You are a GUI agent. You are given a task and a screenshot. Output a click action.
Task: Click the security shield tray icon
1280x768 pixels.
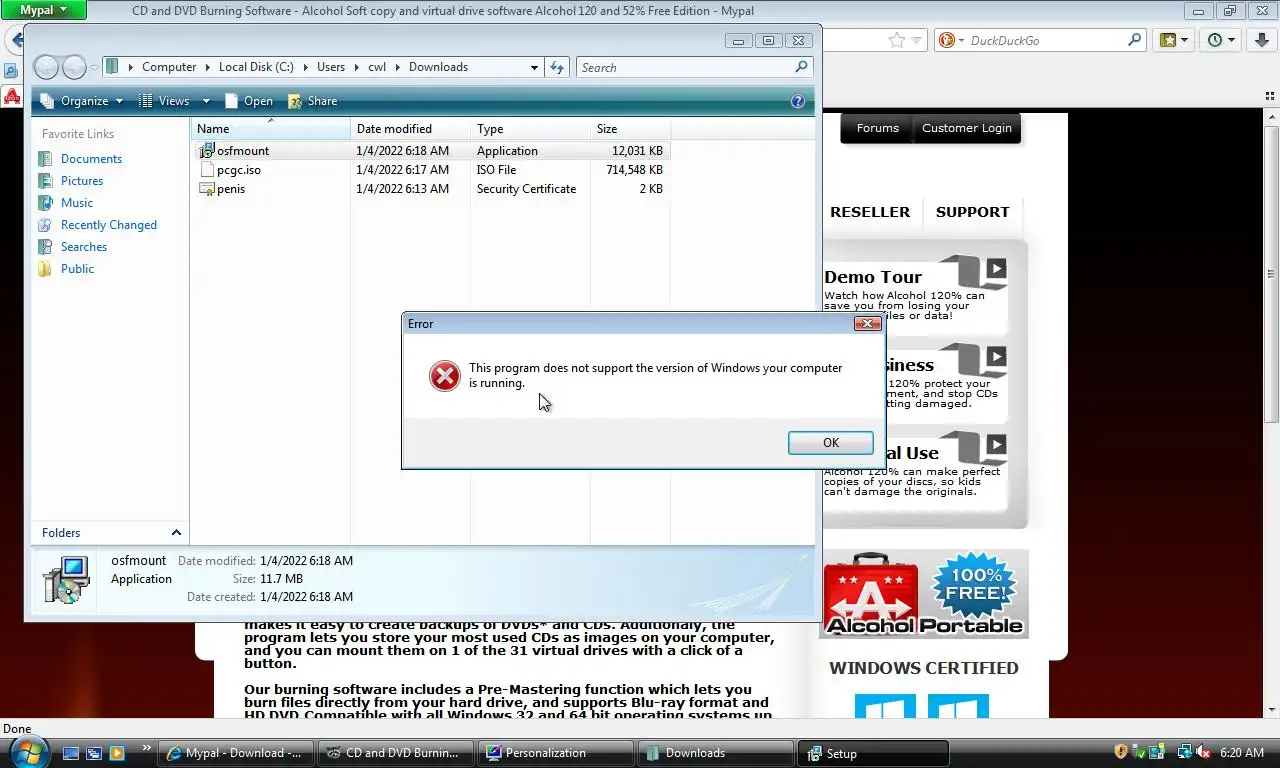point(1121,752)
